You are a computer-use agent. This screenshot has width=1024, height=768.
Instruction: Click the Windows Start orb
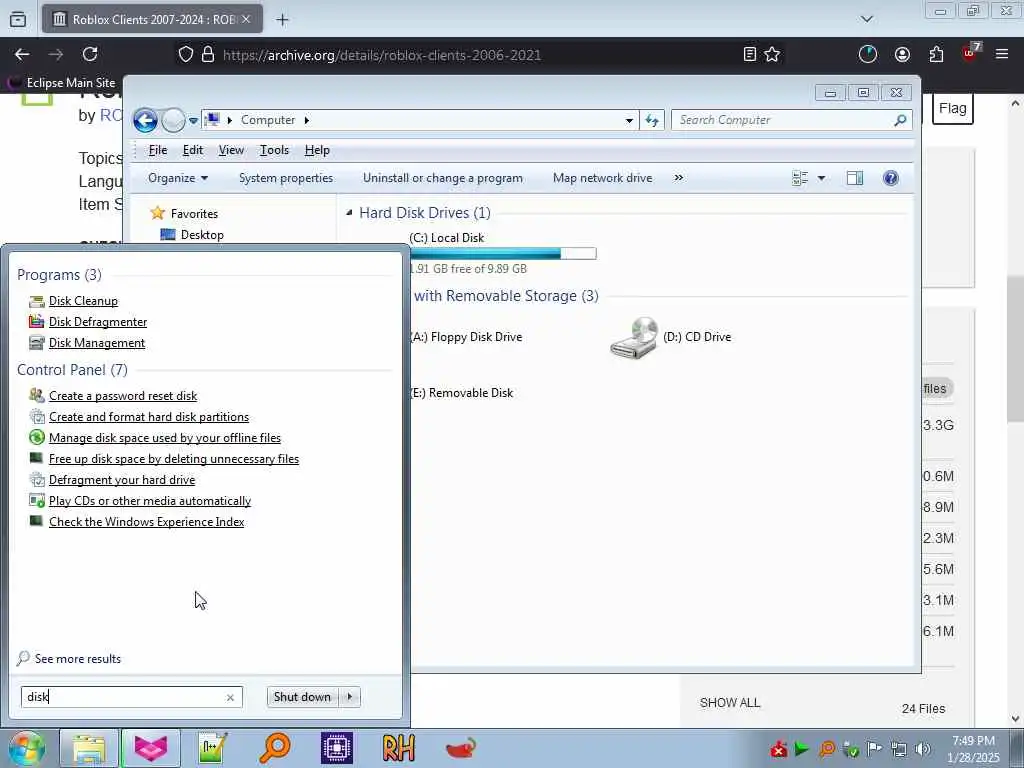(x=26, y=748)
